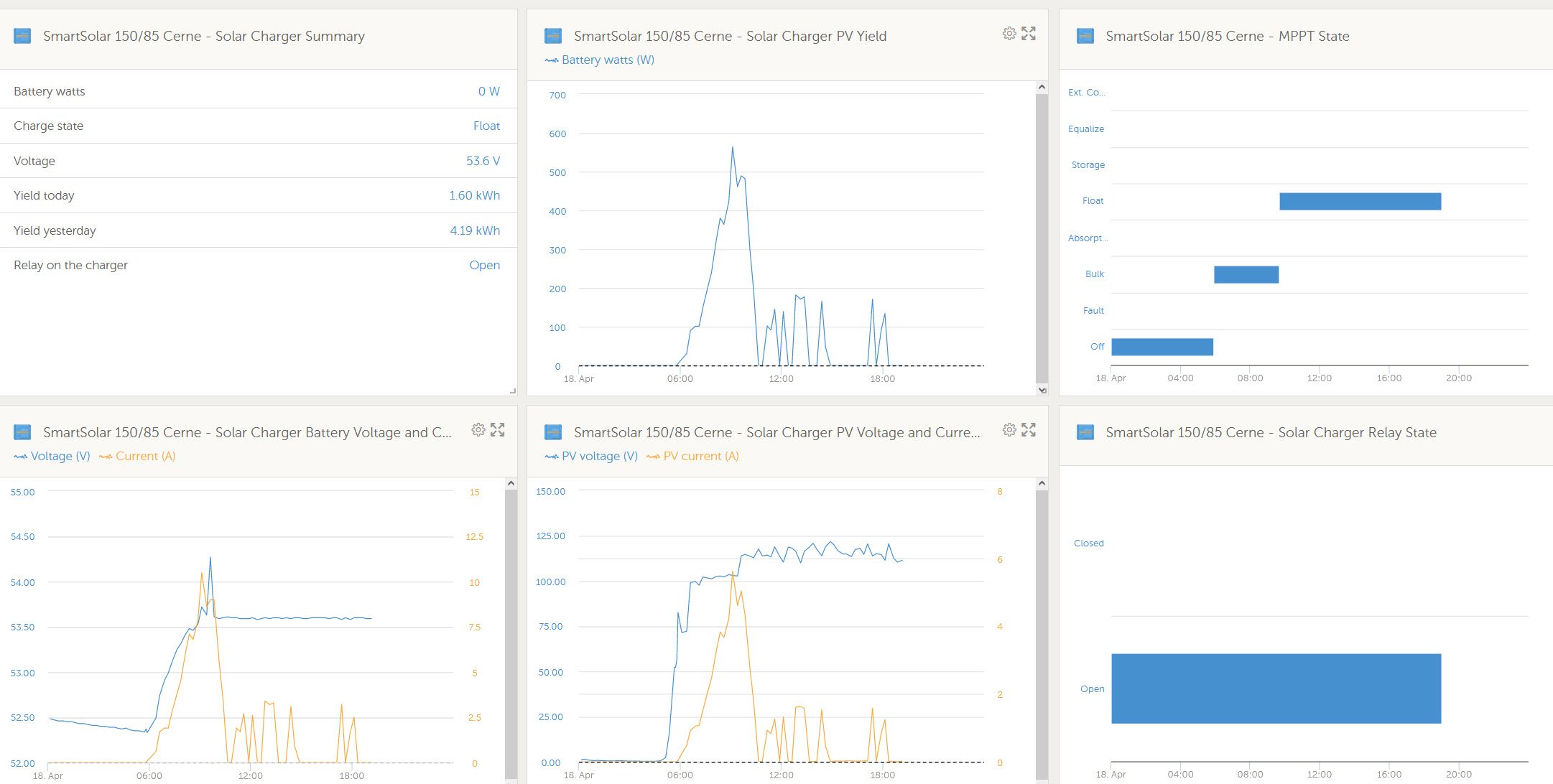Open Battery Voltage widget settings gear
This screenshot has width=1553, height=784.
click(478, 430)
